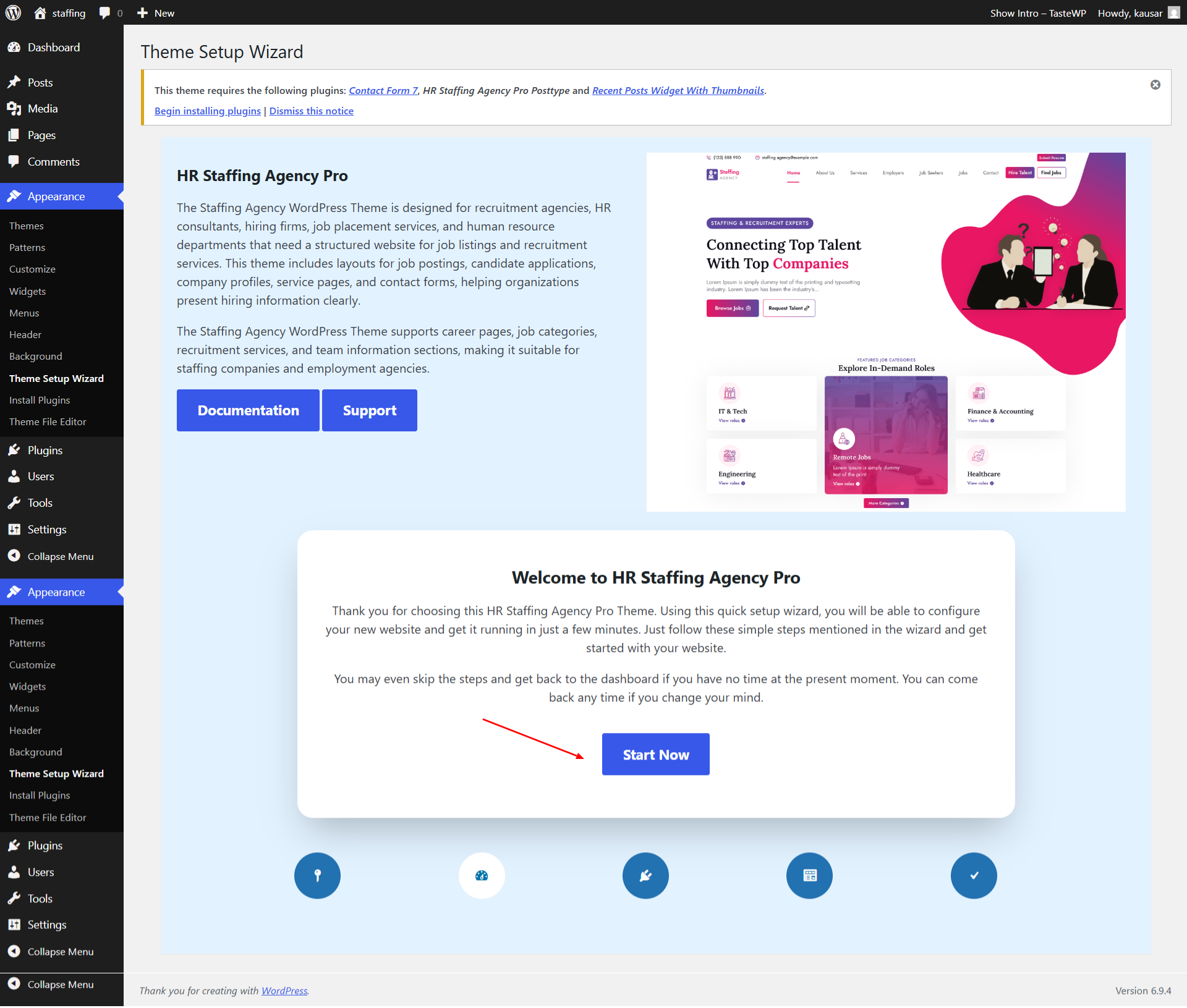Click Begin installing plugins link
Viewport: 1187px width, 1008px height.
point(208,111)
